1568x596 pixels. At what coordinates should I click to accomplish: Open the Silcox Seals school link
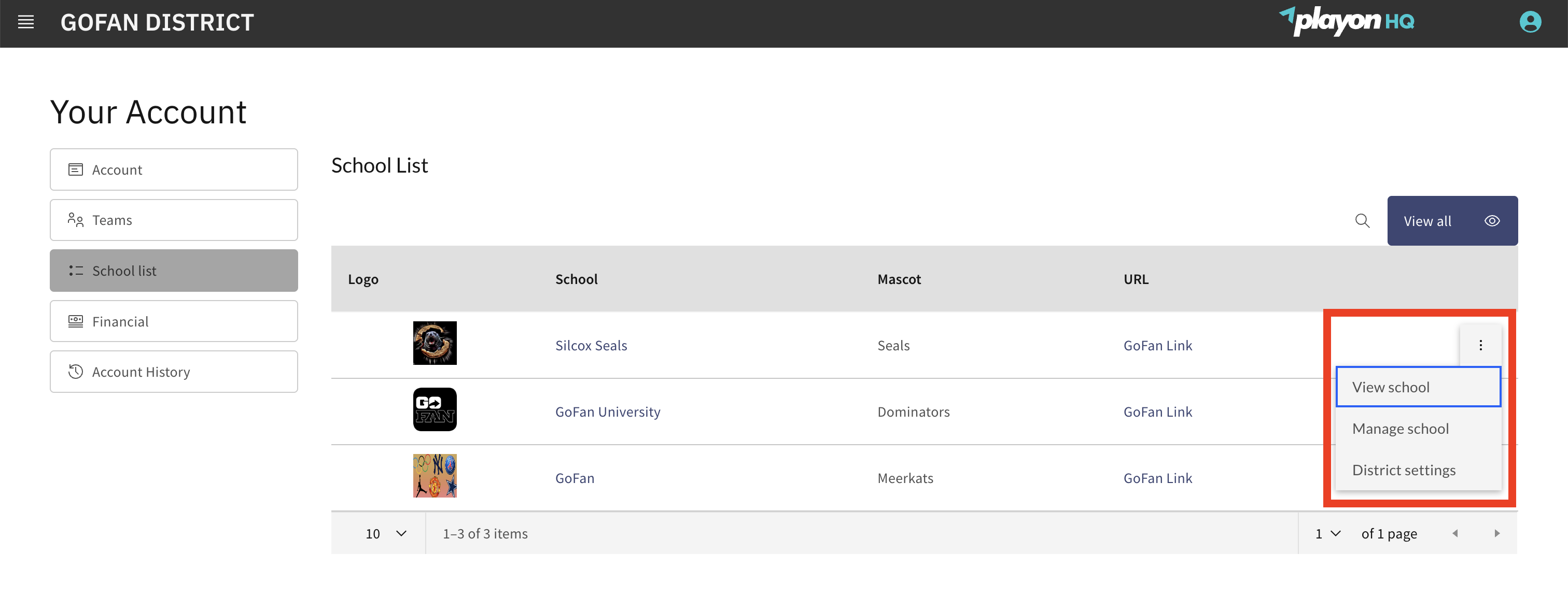(591, 346)
